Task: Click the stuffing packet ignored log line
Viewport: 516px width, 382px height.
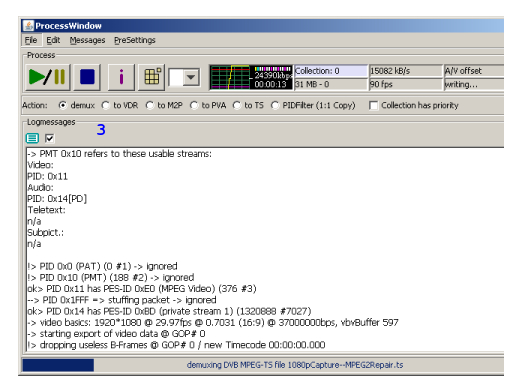Action: tap(122, 300)
